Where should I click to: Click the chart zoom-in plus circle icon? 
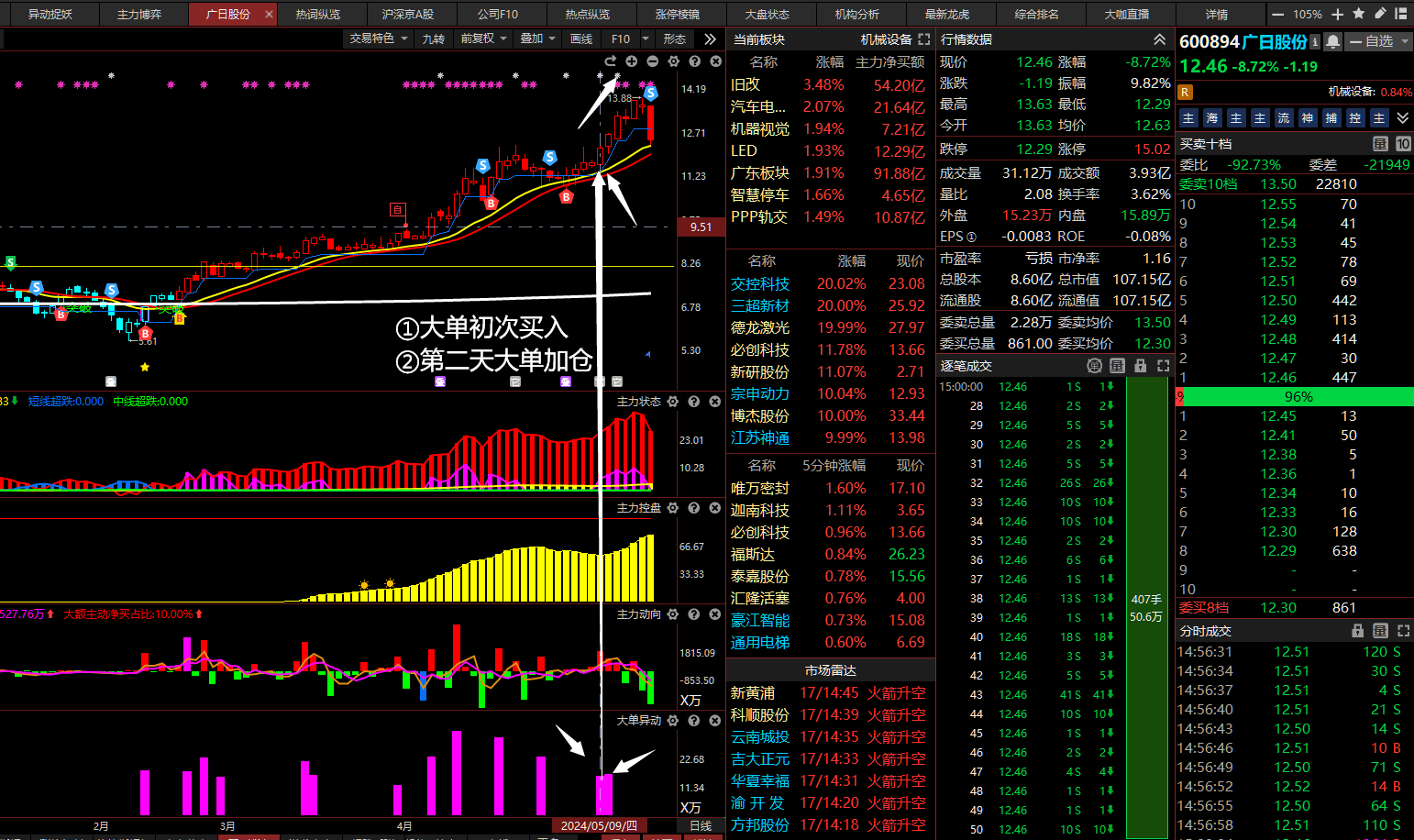[632, 61]
